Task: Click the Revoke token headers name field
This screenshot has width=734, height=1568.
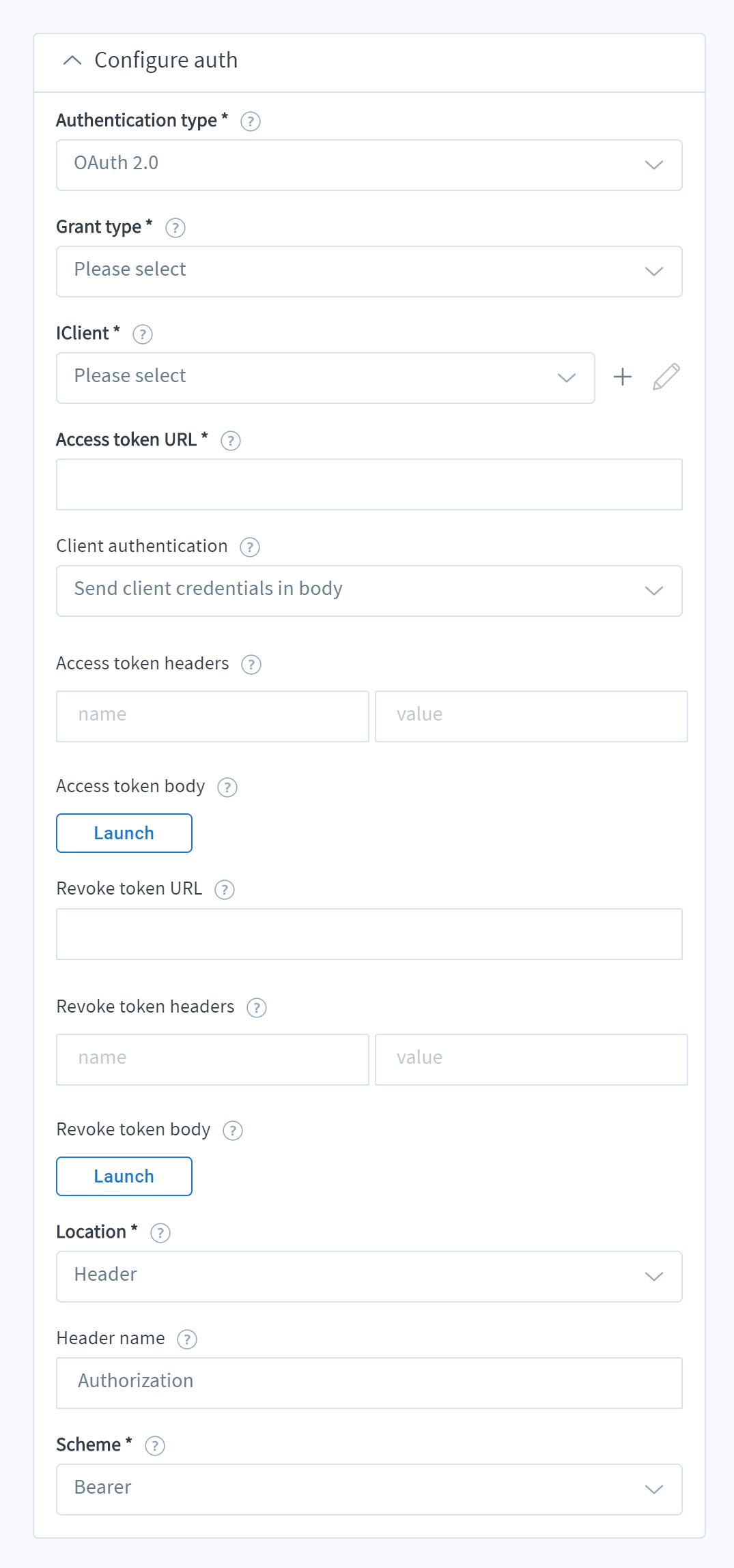Action: pos(213,1060)
